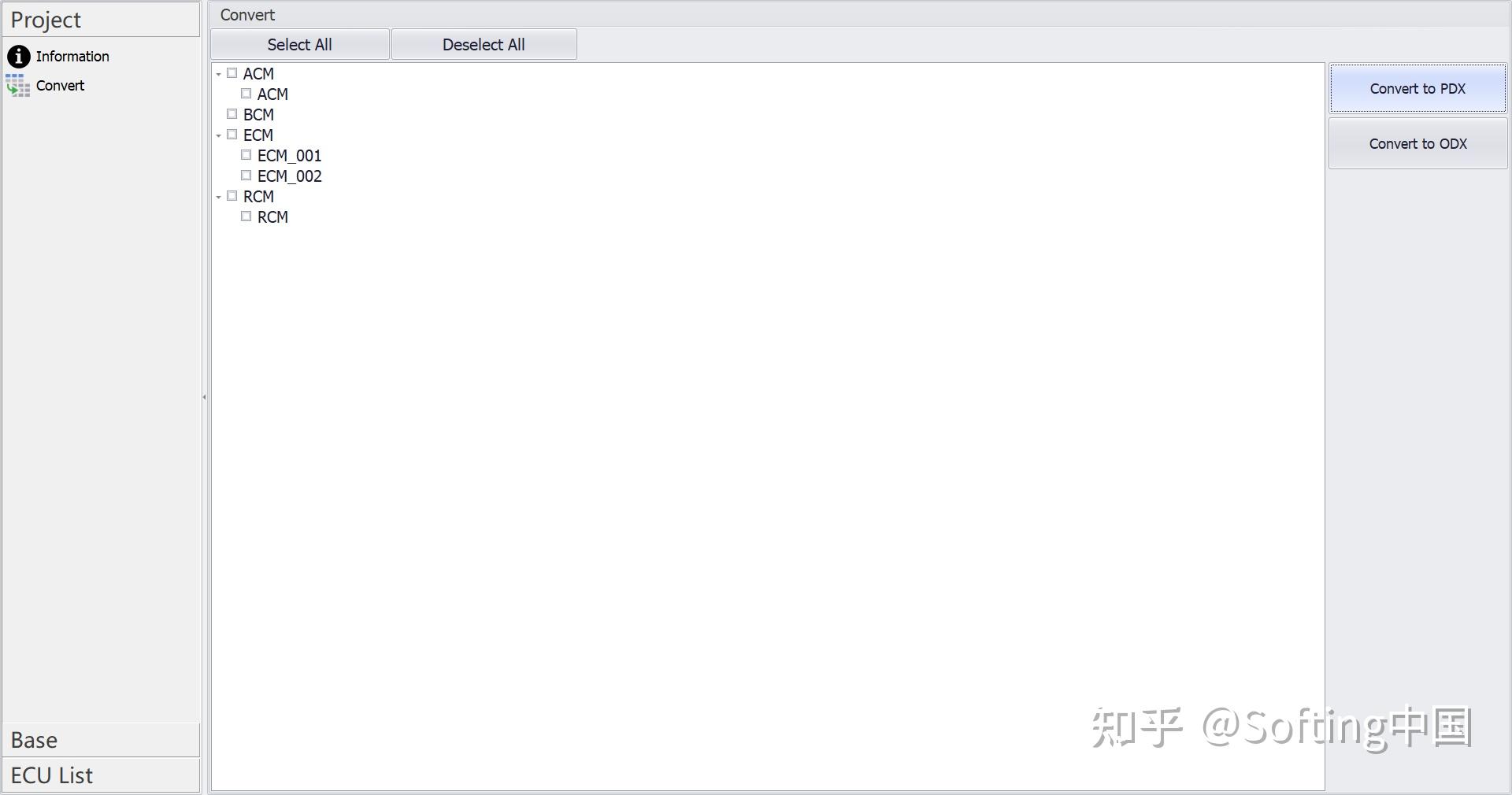Click the Information icon in Project panel

point(17,56)
